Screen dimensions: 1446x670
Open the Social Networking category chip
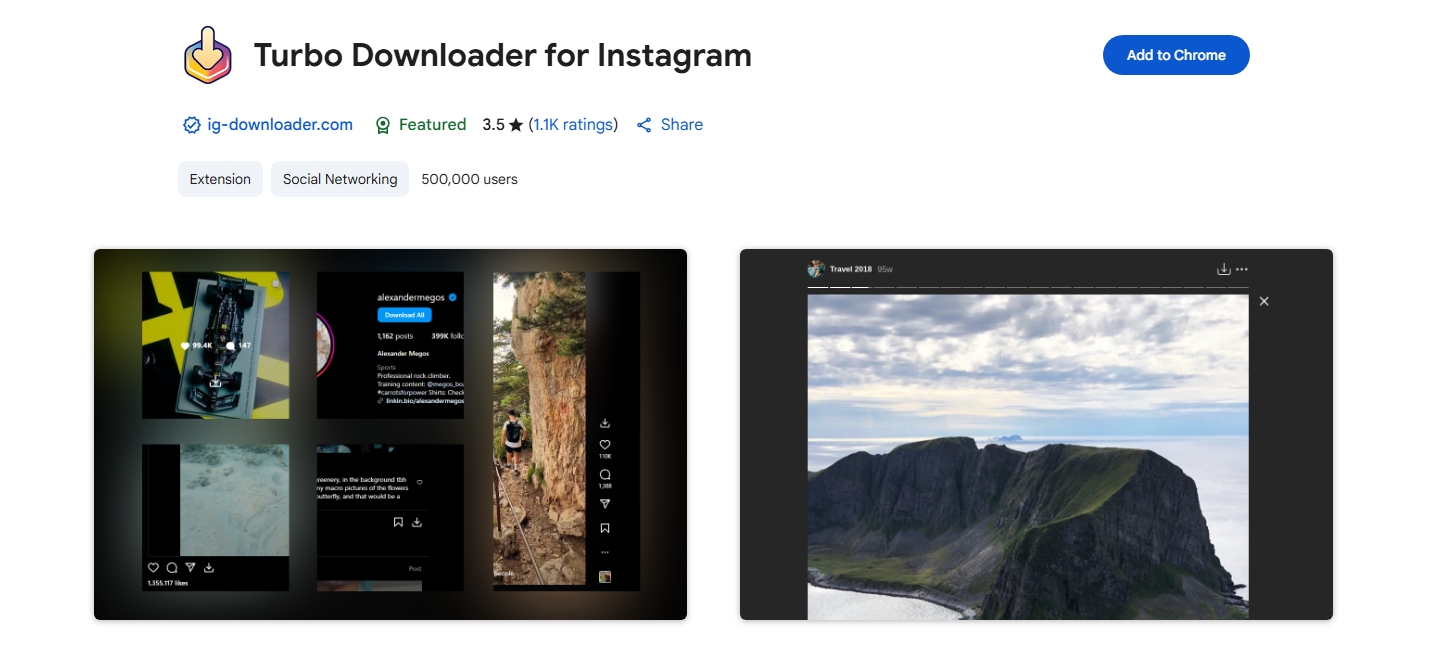coord(340,179)
